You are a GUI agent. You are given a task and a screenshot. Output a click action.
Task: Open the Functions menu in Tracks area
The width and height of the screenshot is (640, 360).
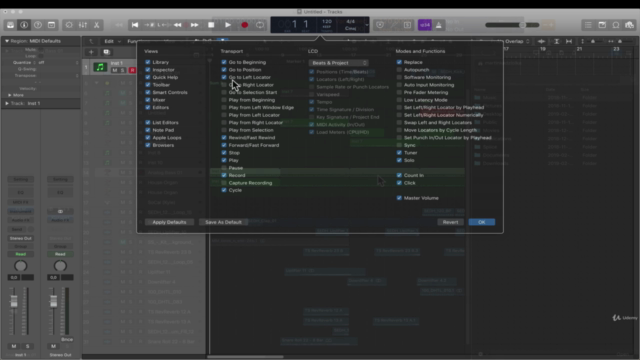coord(137,41)
